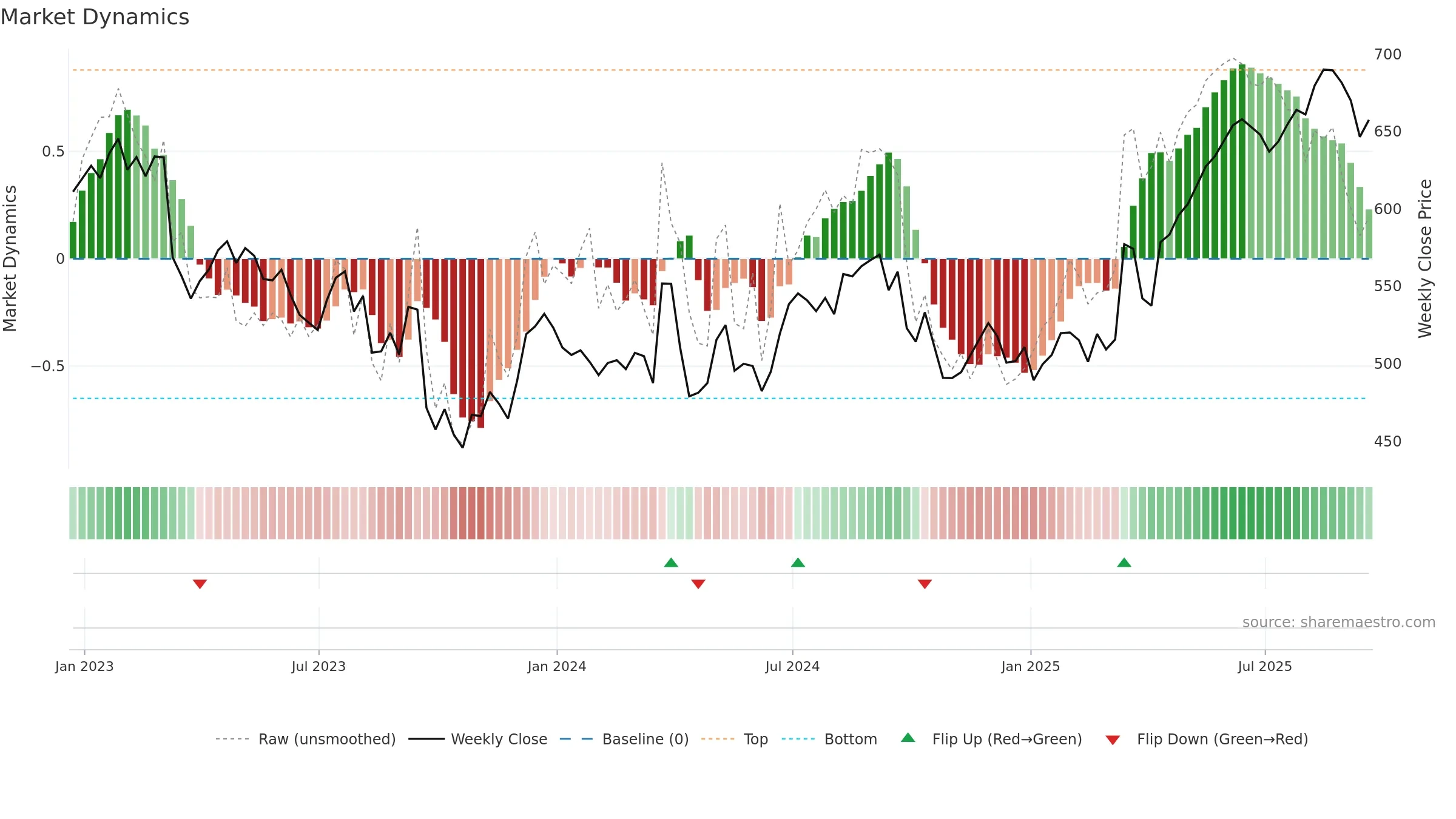Click the deepest red bar near November 2023
This screenshot has width=1456, height=819.
(x=480, y=343)
